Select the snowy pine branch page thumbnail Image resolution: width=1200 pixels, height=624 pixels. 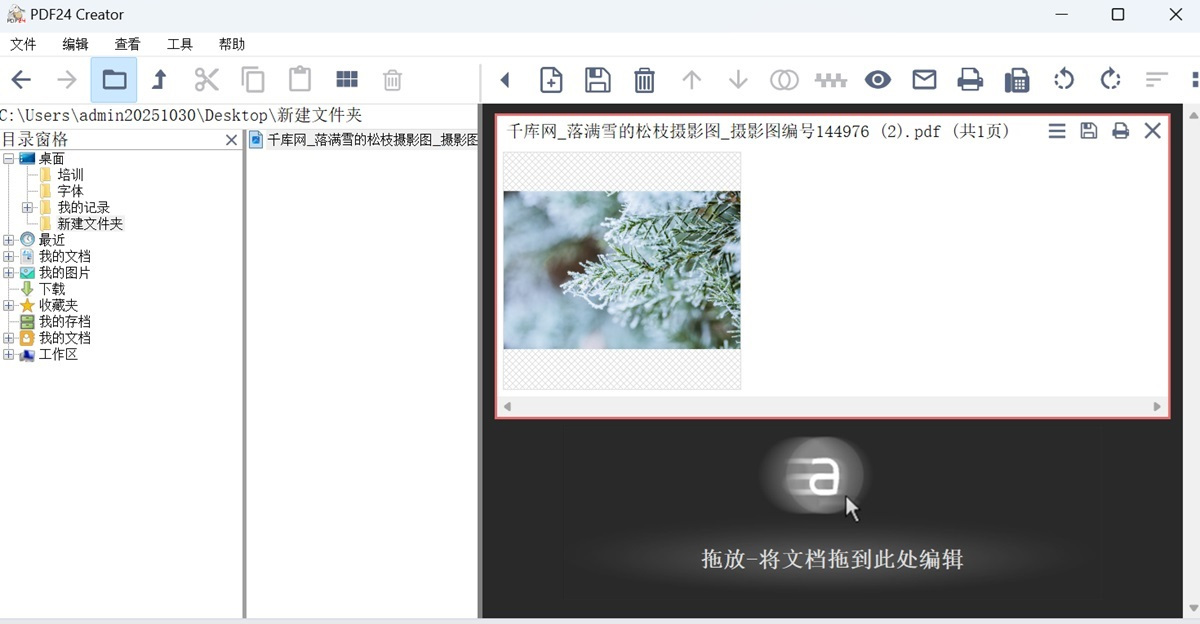click(x=622, y=271)
